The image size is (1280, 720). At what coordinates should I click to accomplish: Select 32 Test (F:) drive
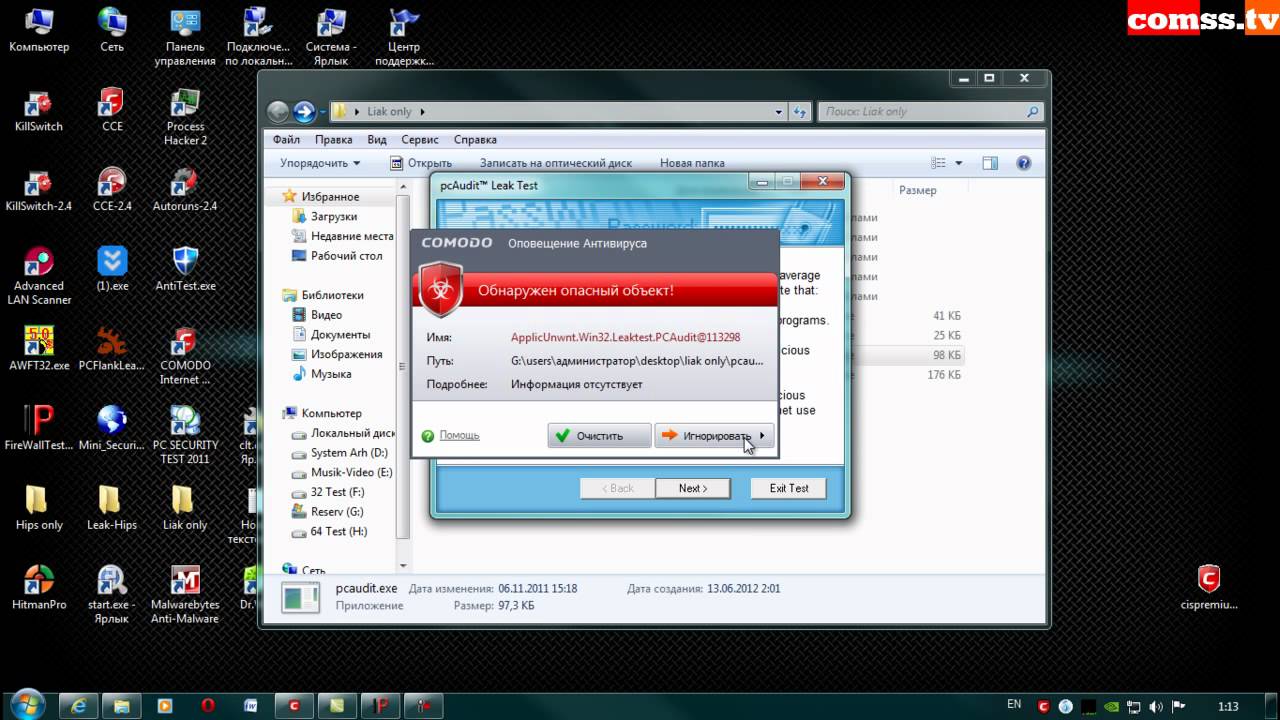tap(328, 492)
